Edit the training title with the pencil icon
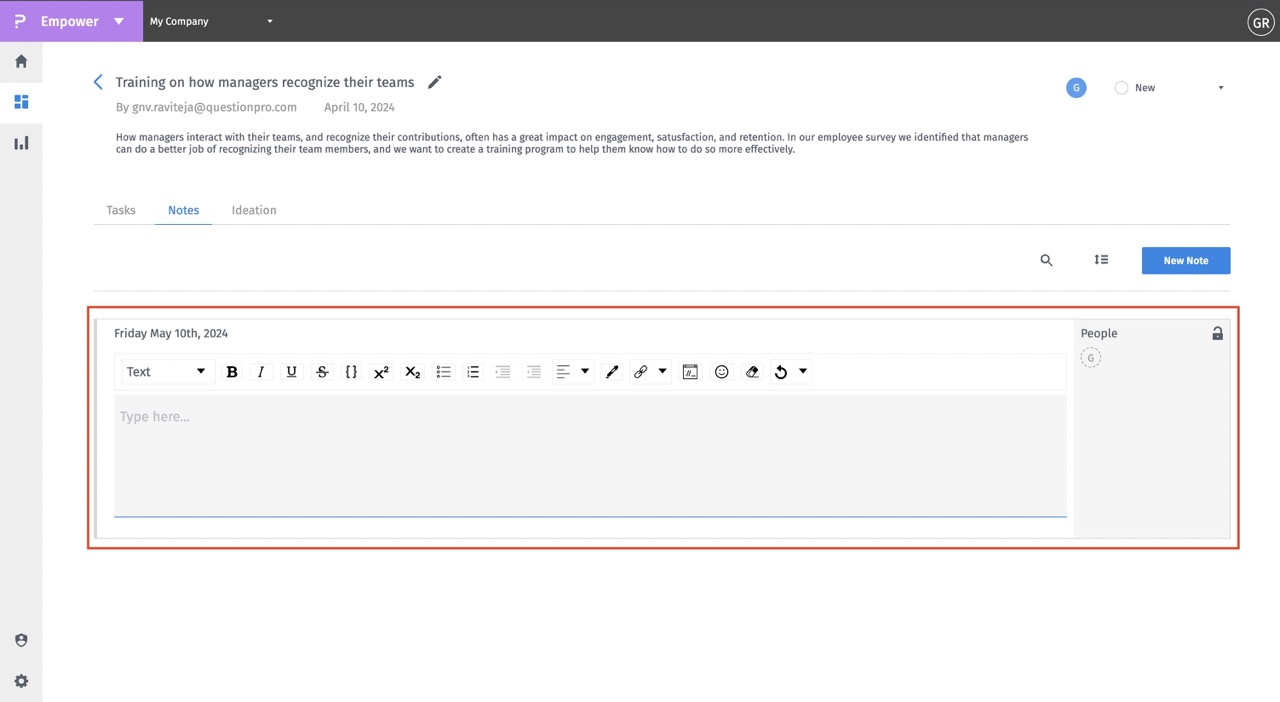Screen dimensions: 1280x702 (x=434, y=82)
